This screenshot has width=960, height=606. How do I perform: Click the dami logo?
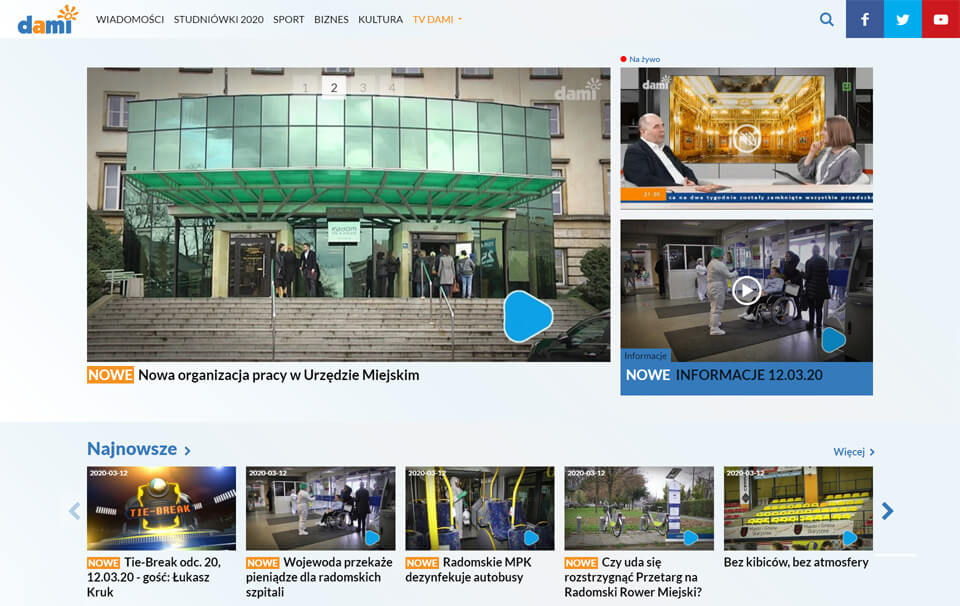46,20
